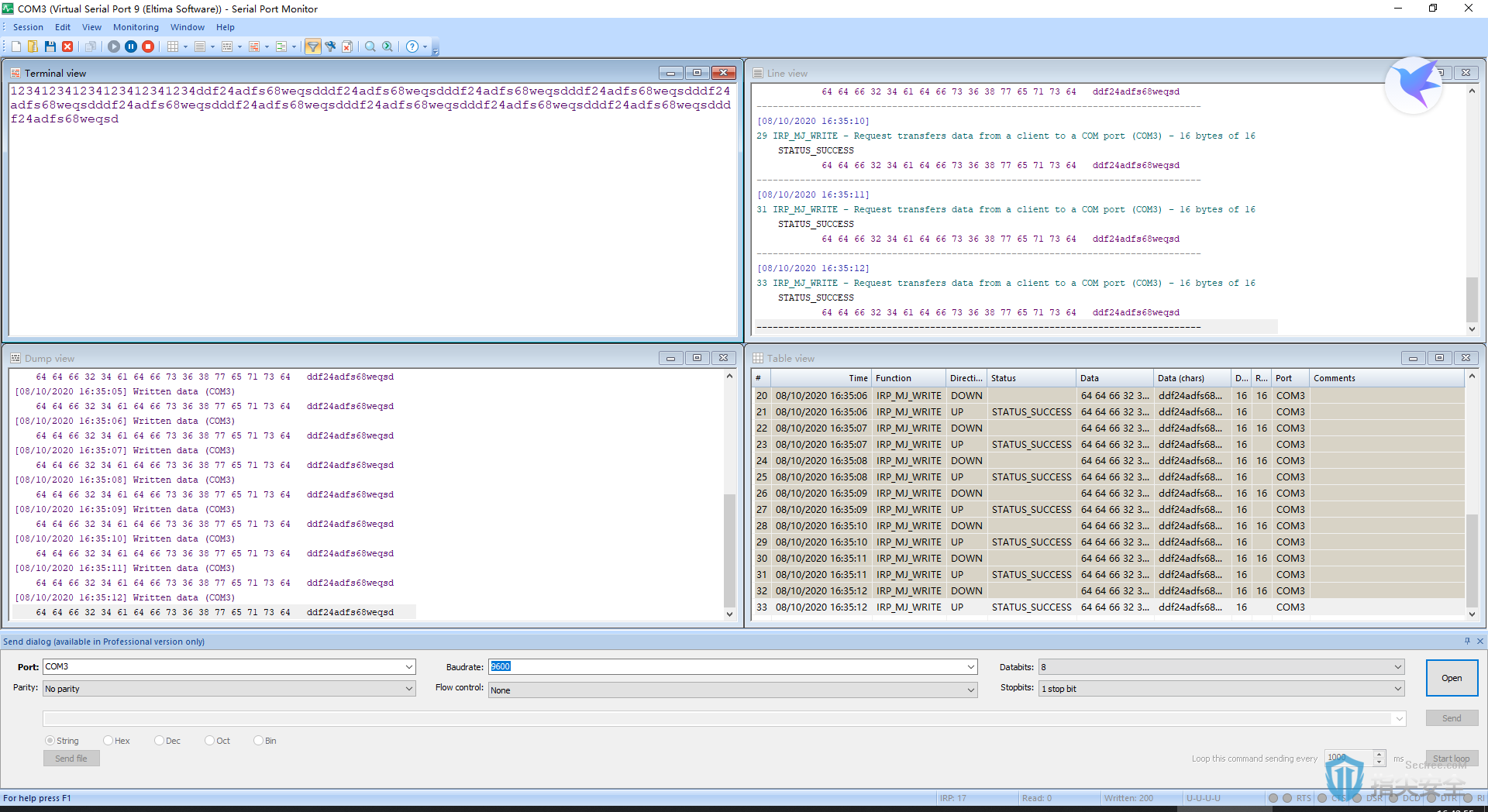Sort table by Status column header
Image resolution: width=1488 pixels, height=812 pixels.
pos(1032,378)
